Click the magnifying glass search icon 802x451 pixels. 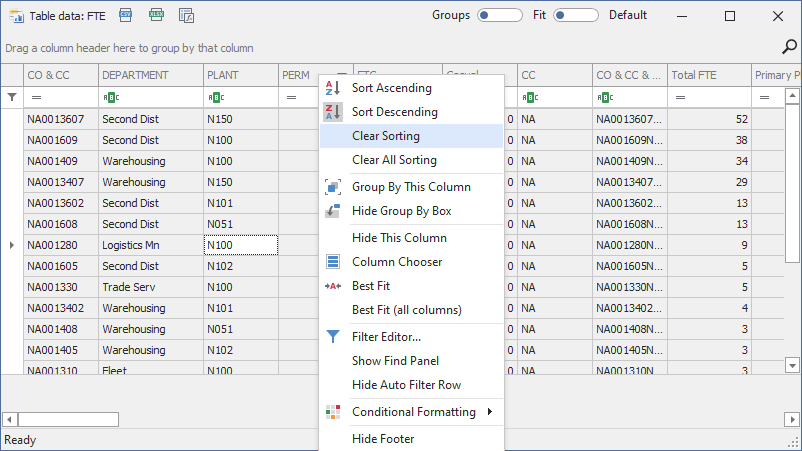[789, 47]
